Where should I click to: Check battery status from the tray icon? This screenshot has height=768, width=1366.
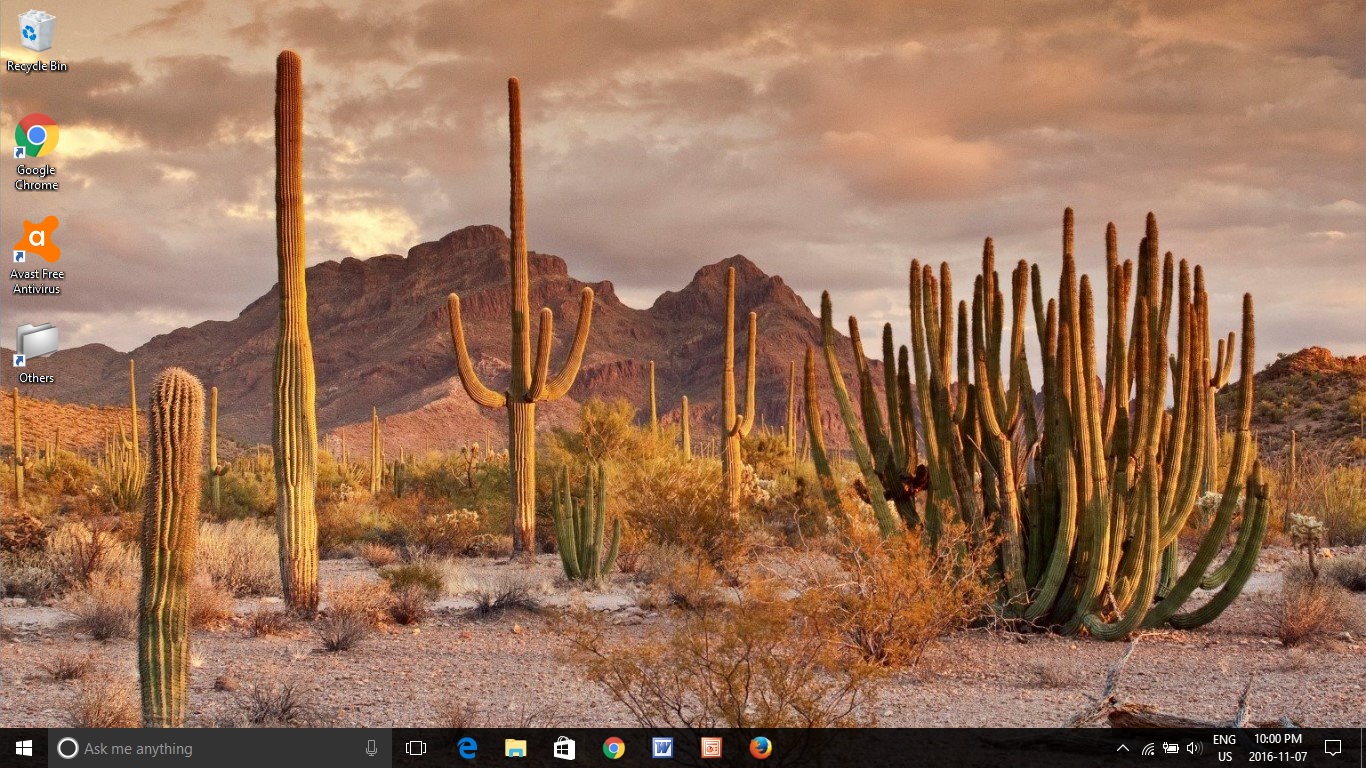1170,748
